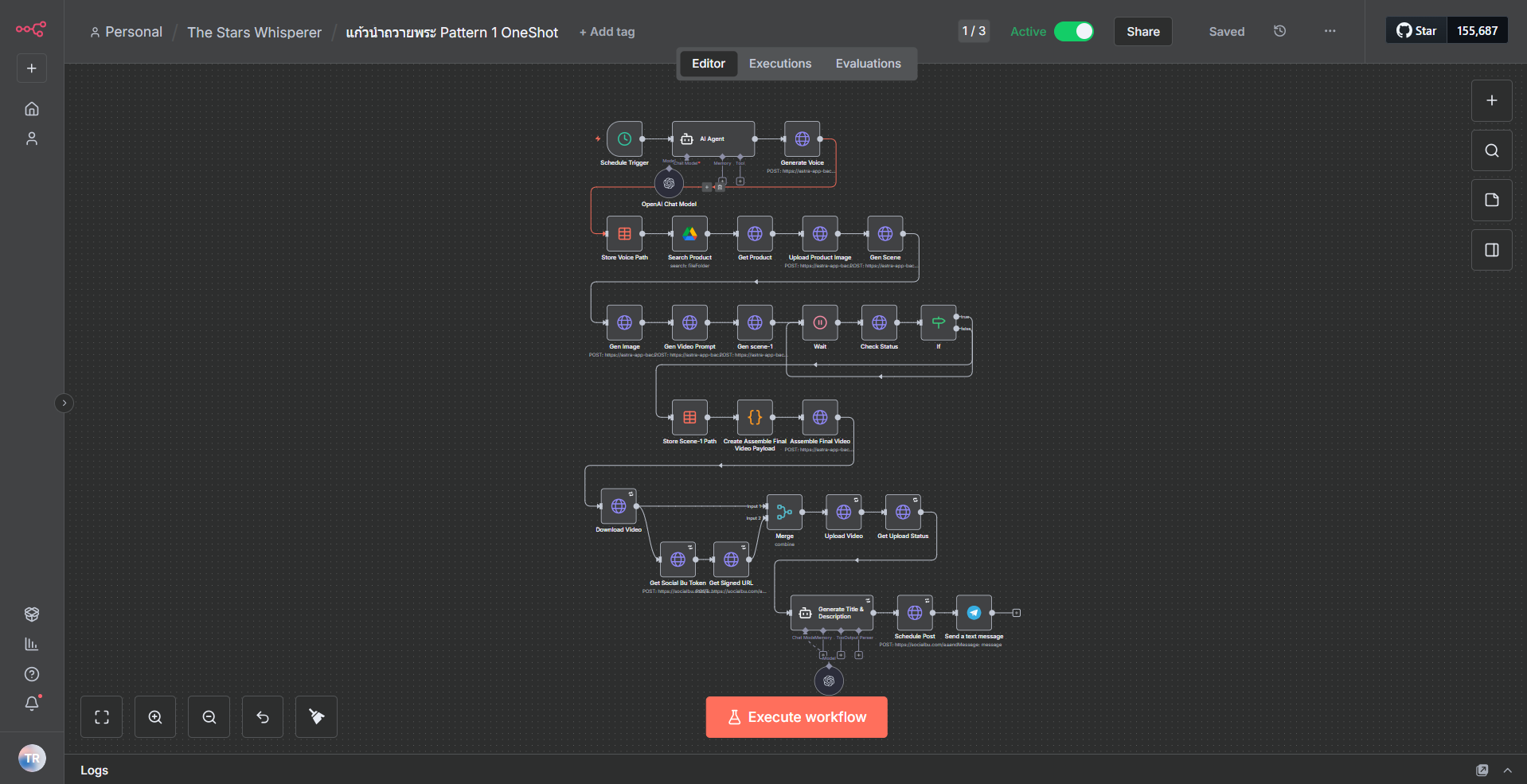Expand the Logs panel chevron

point(1507,770)
